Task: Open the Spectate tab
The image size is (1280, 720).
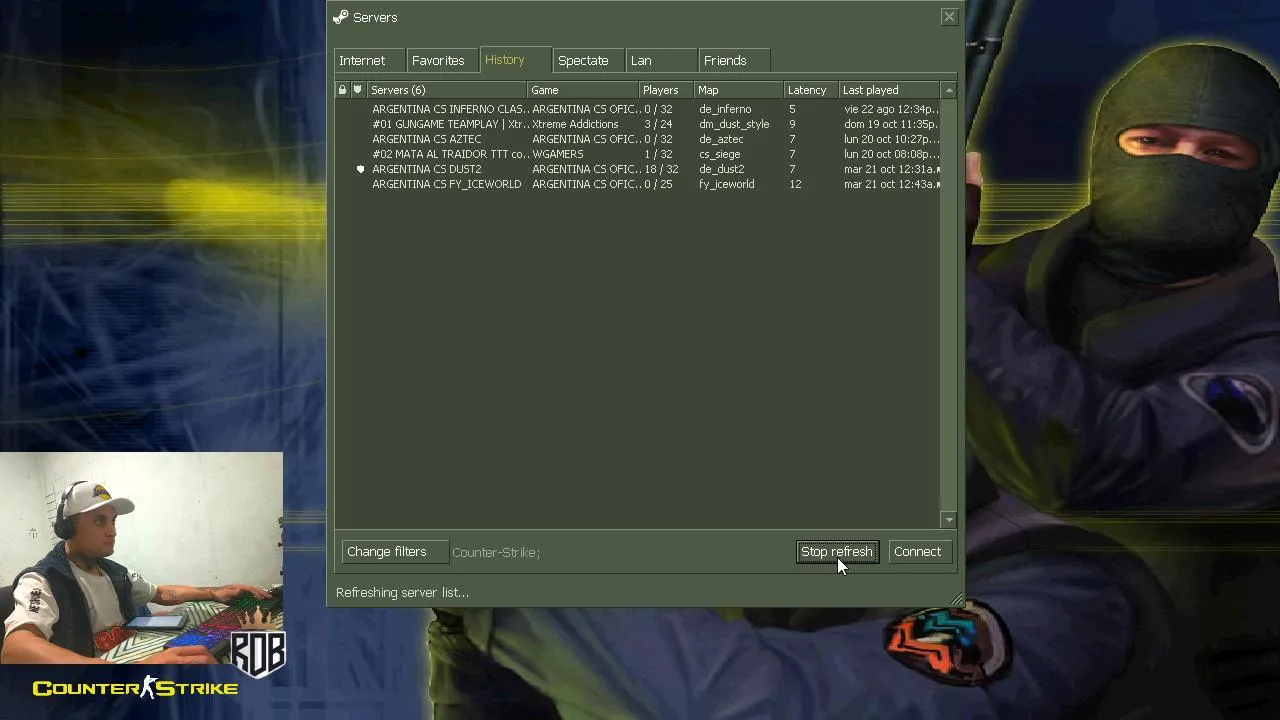Action: point(588,61)
